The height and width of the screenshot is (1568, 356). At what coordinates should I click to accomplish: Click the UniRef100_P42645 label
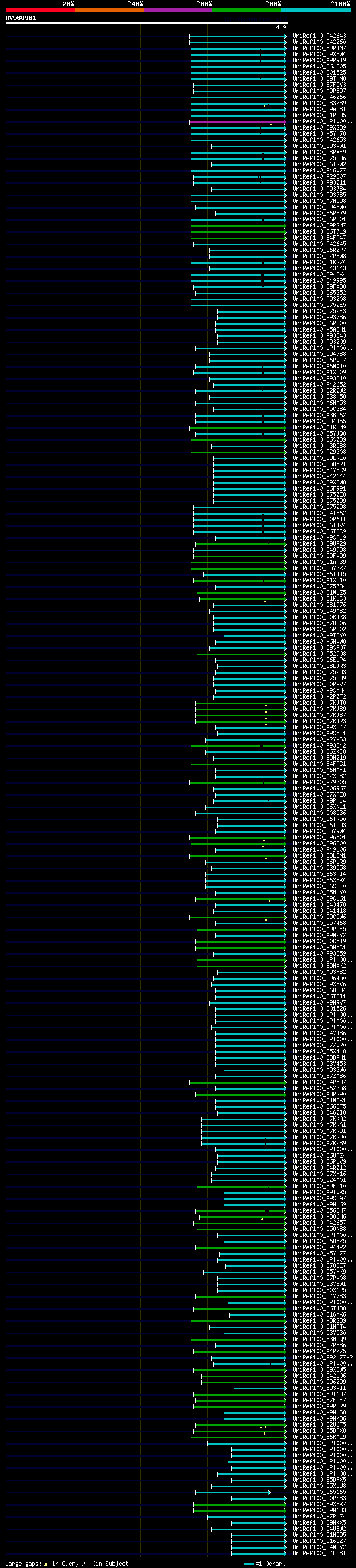(x=319, y=244)
